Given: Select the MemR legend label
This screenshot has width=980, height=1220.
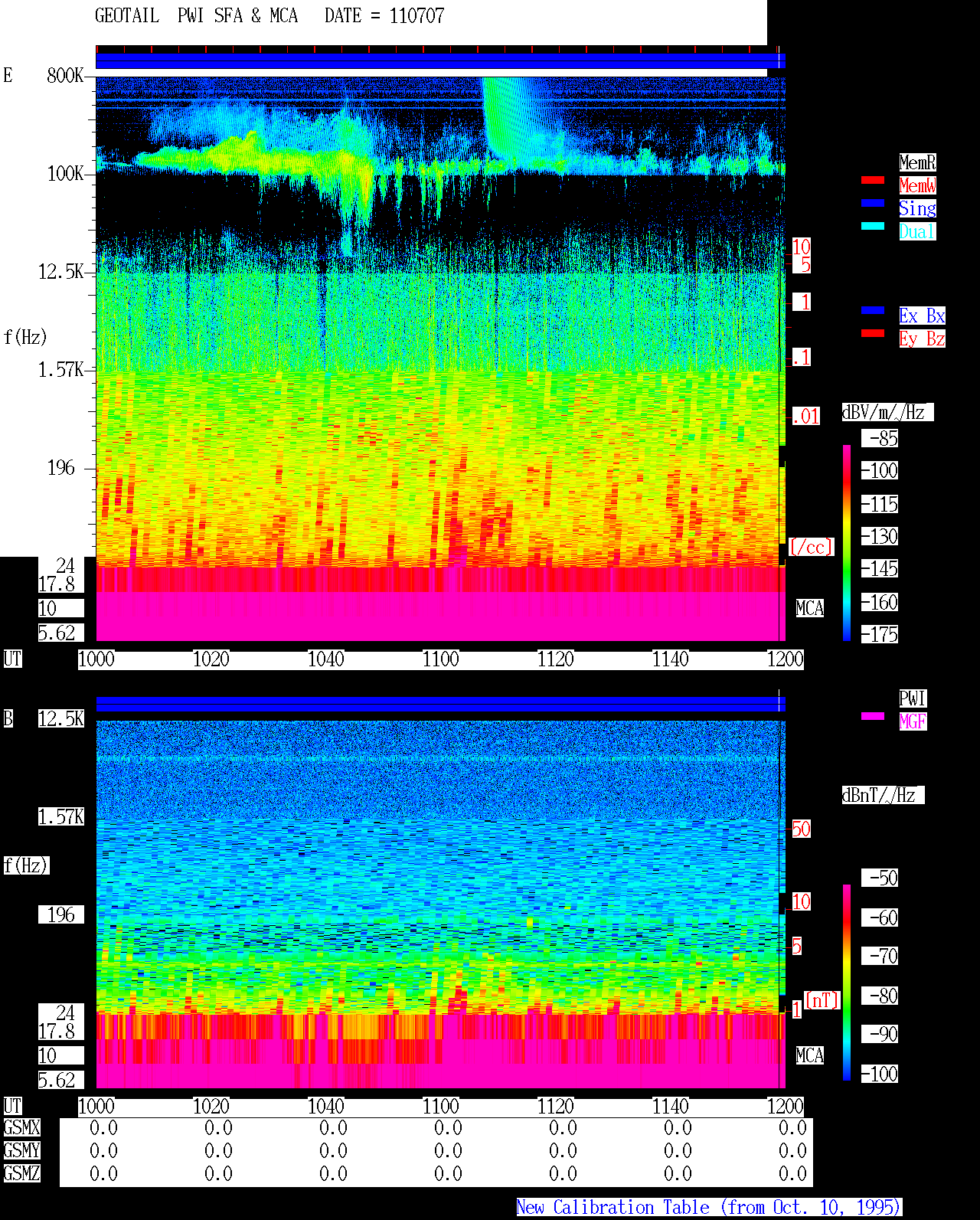Looking at the screenshot, I should (x=917, y=162).
